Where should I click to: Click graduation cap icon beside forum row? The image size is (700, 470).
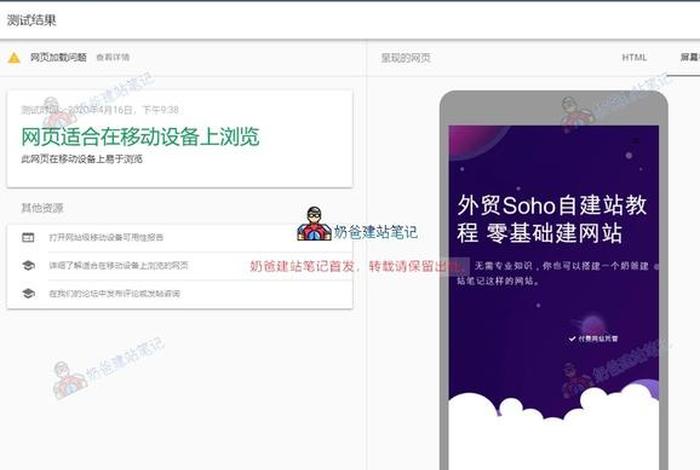(28, 294)
